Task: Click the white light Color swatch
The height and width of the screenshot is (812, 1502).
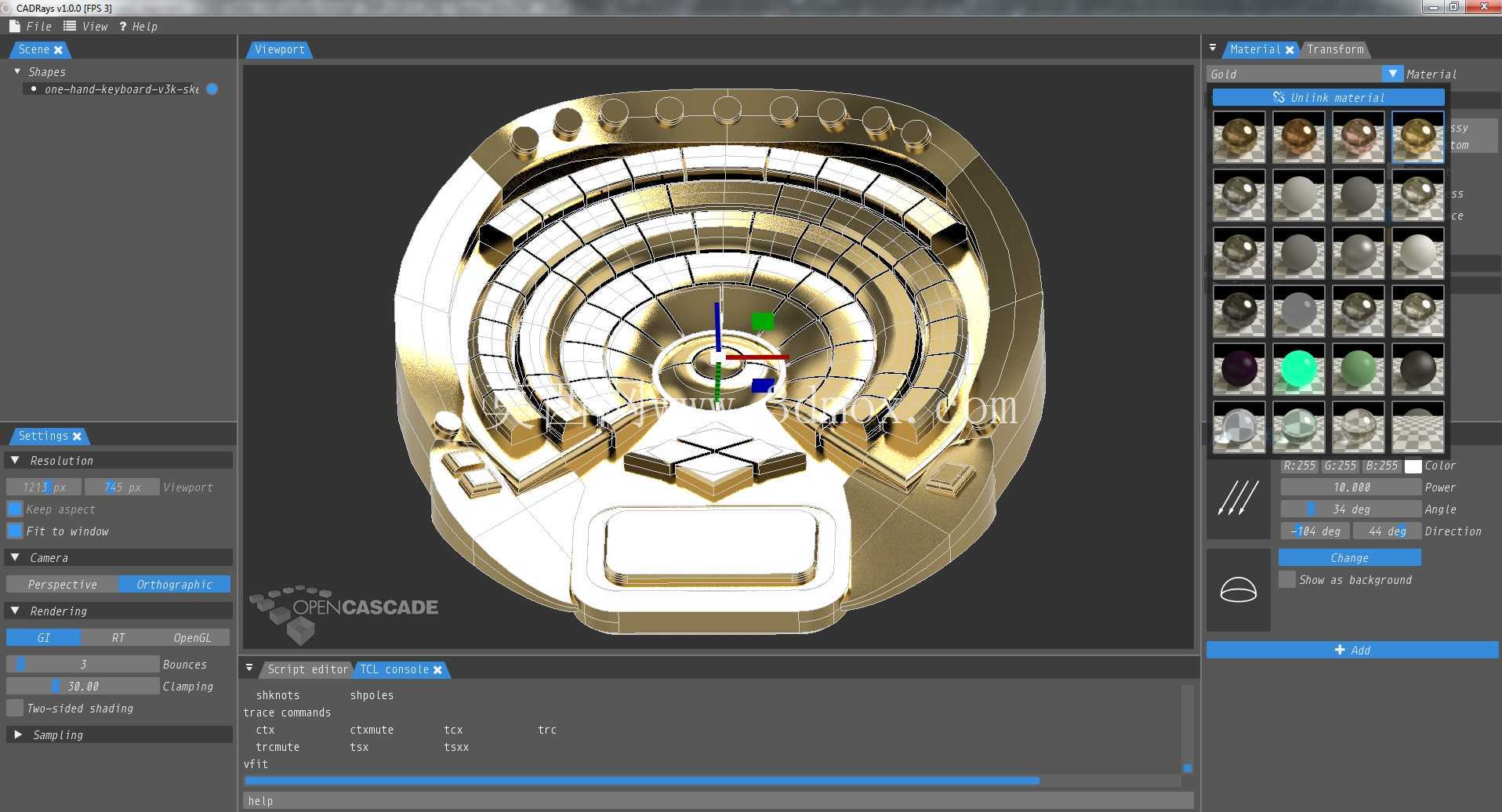Action: 1413,466
